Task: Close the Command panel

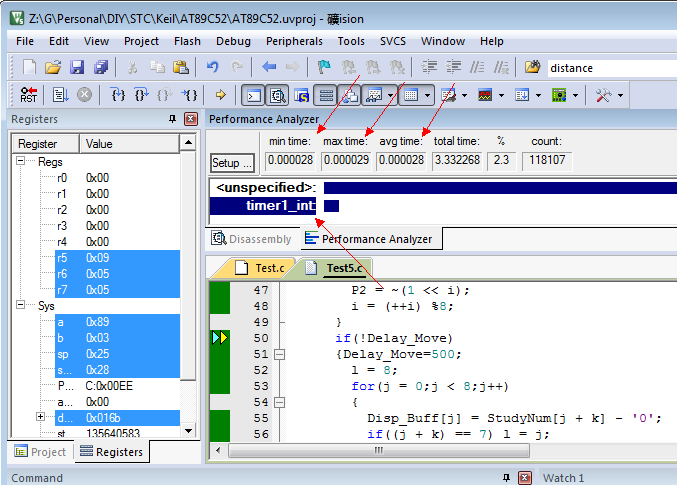Action: coord(525,478)
